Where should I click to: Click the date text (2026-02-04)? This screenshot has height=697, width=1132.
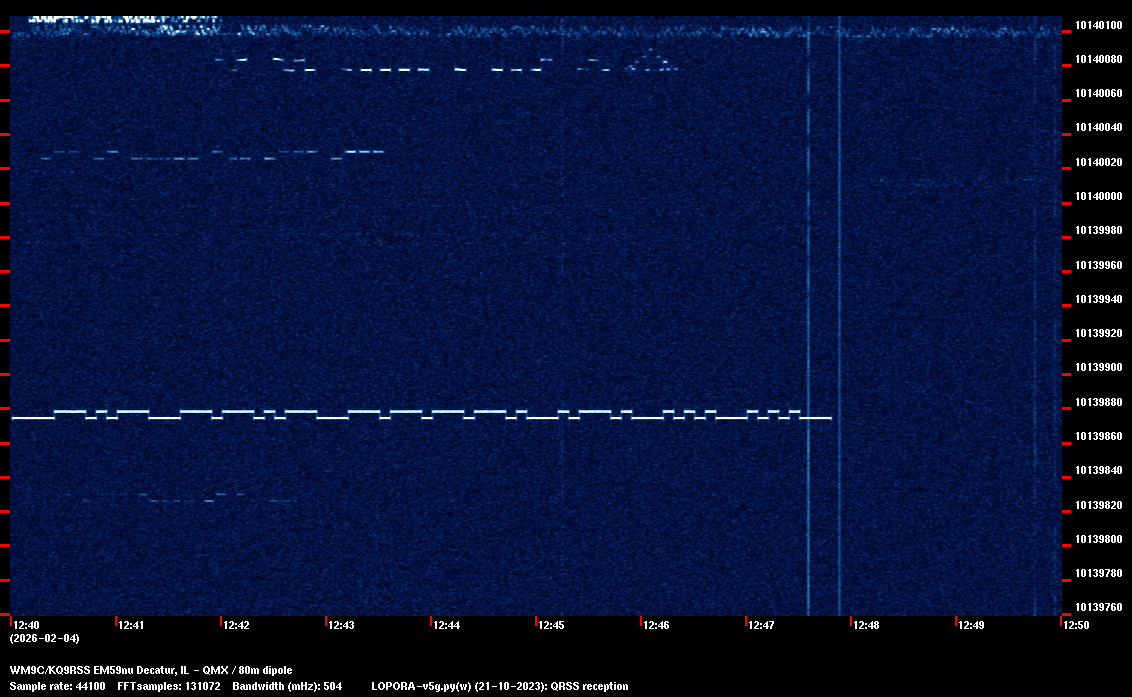point(44,638)
